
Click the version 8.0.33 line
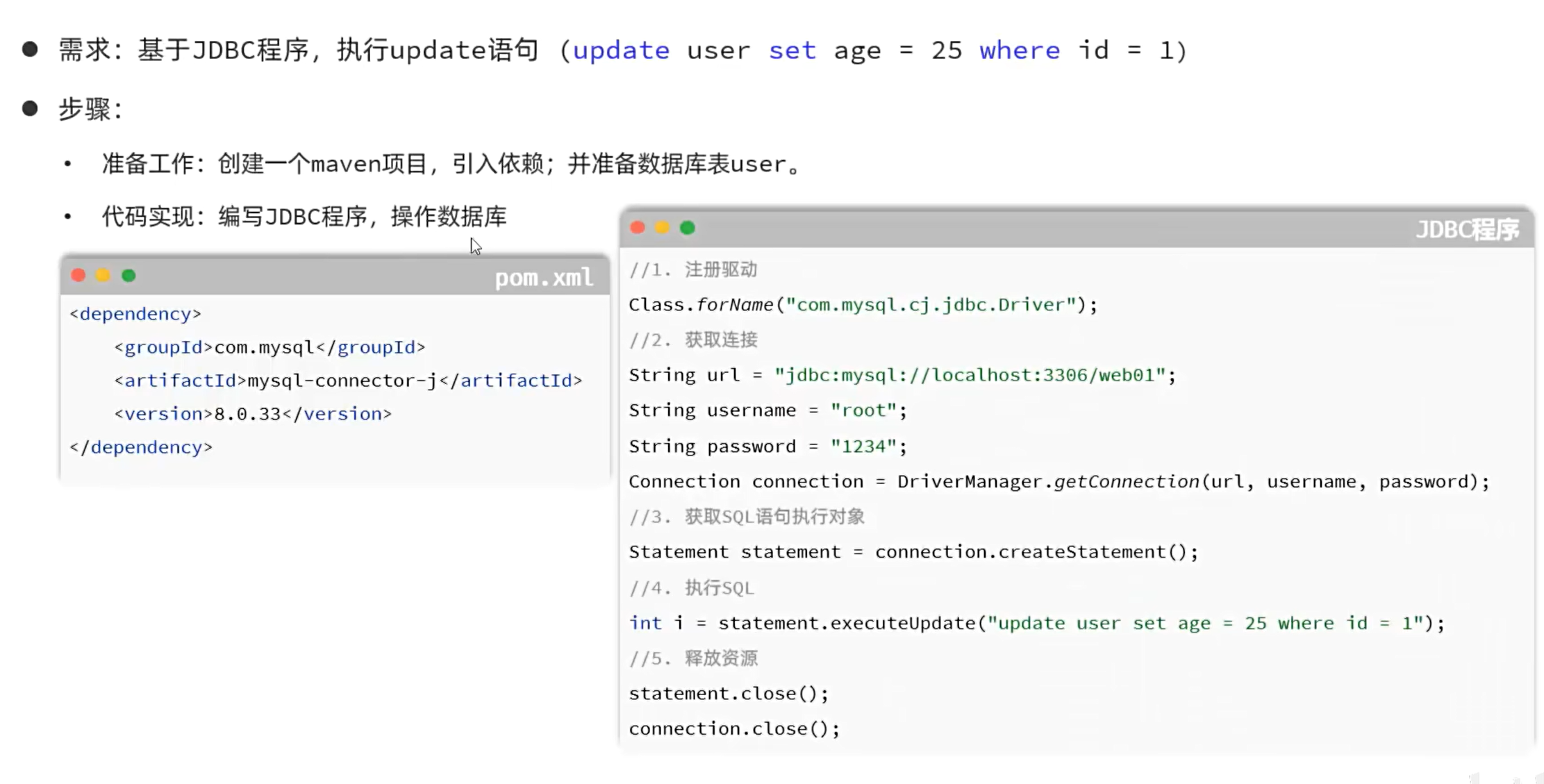point(253,414)
